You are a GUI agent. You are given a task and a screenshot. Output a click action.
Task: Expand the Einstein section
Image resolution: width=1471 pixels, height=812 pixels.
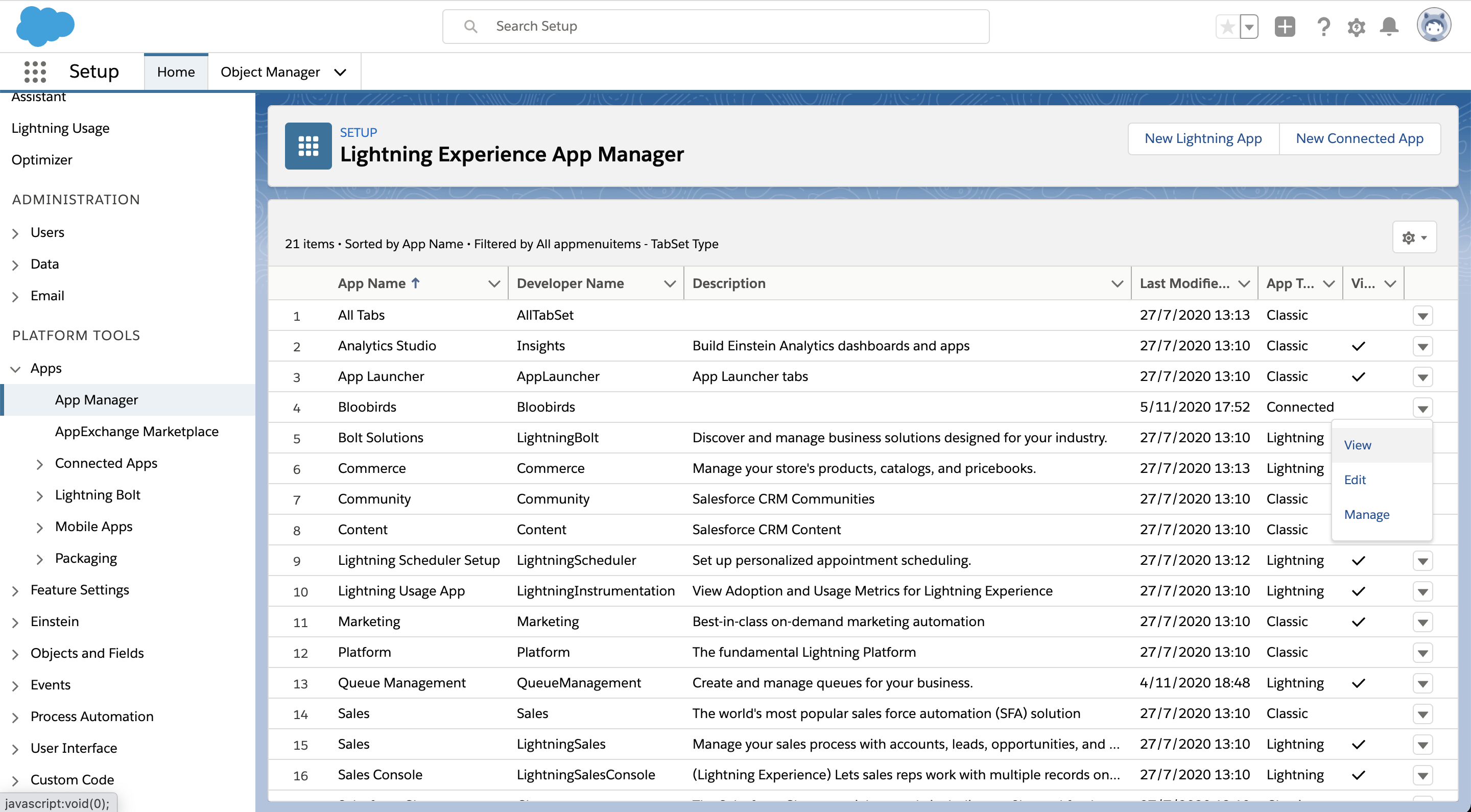coord(15,623)
